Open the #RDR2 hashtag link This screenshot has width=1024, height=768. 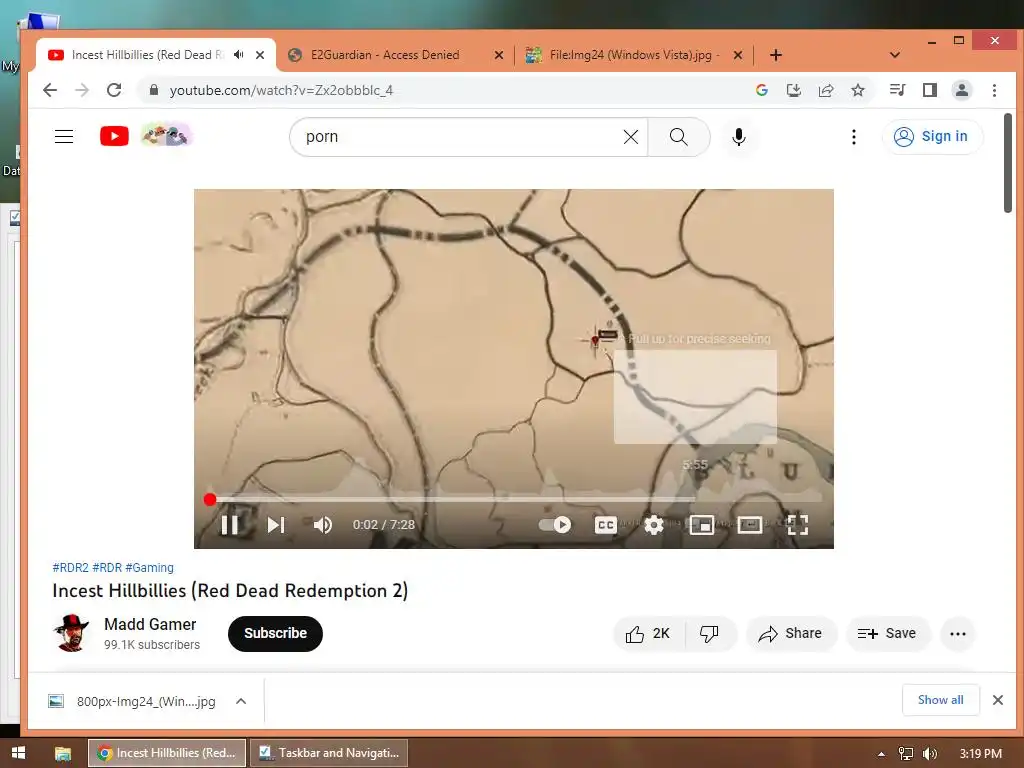tap(71, 568)
